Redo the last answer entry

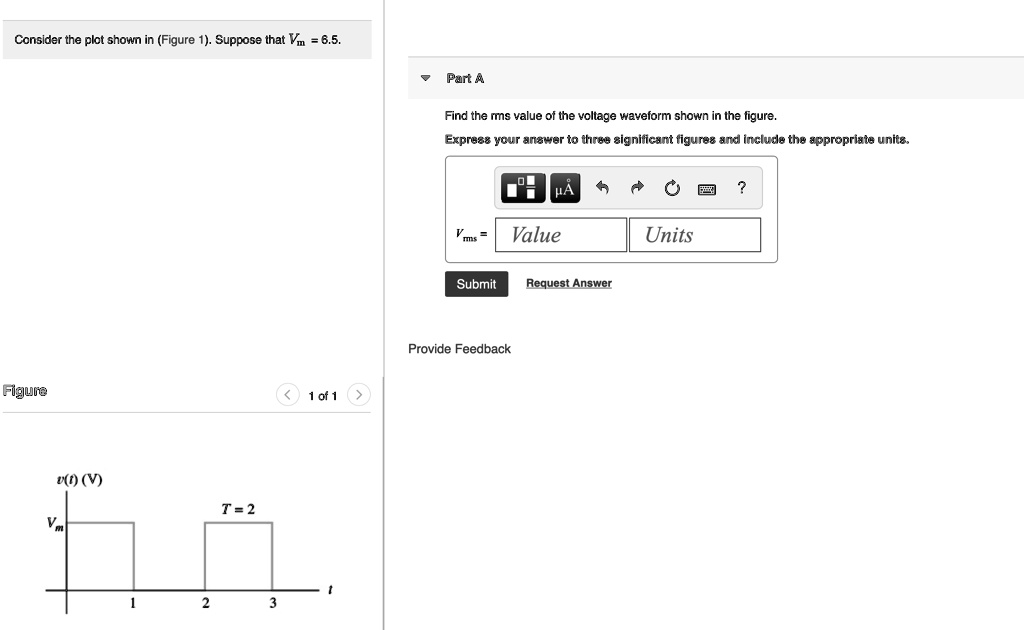pyautogui.click(x=636, y=187)
